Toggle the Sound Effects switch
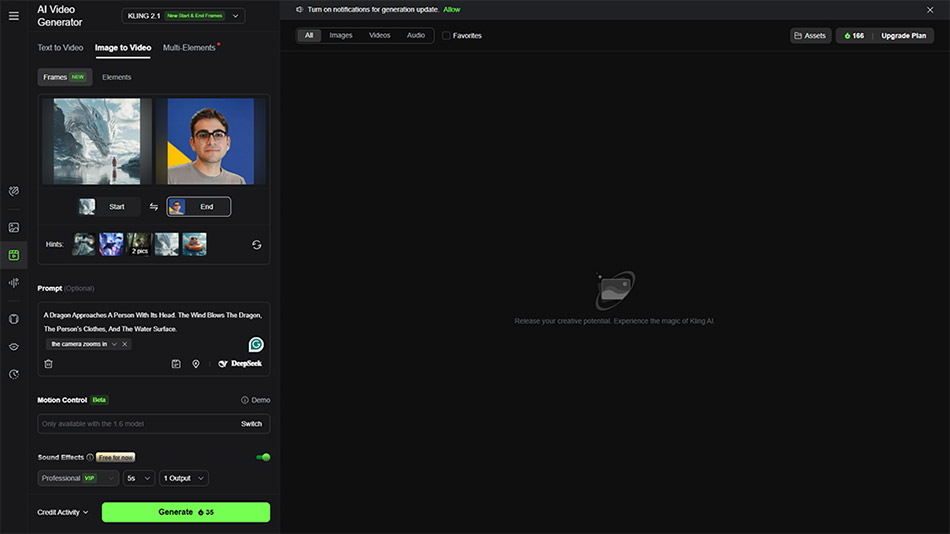Image resolution: width=950 pixels, height=534 pixels. coord(263,457)
